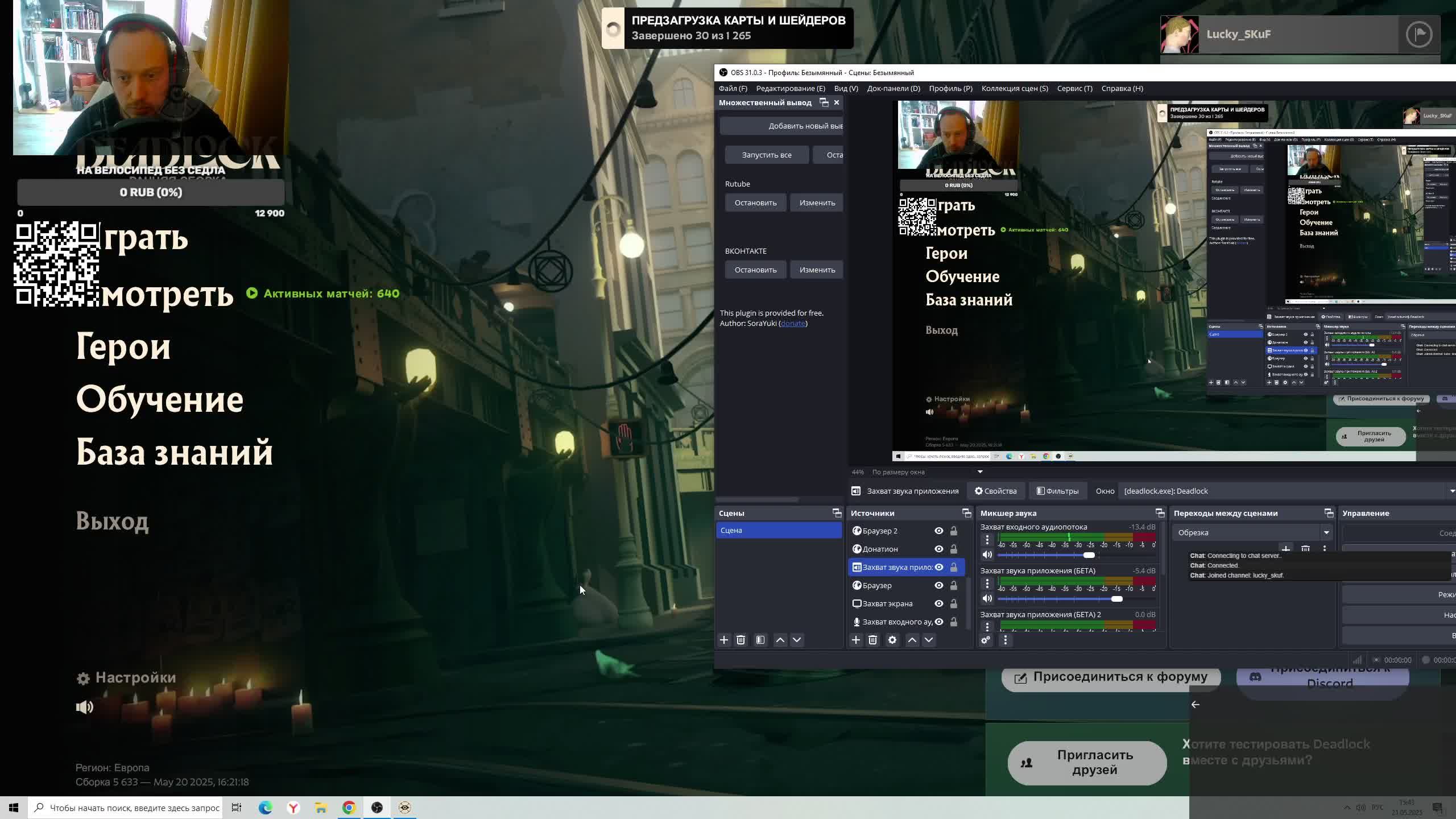
Task: Hide the Браузер 2 source
Action: (x=939, y=531)
